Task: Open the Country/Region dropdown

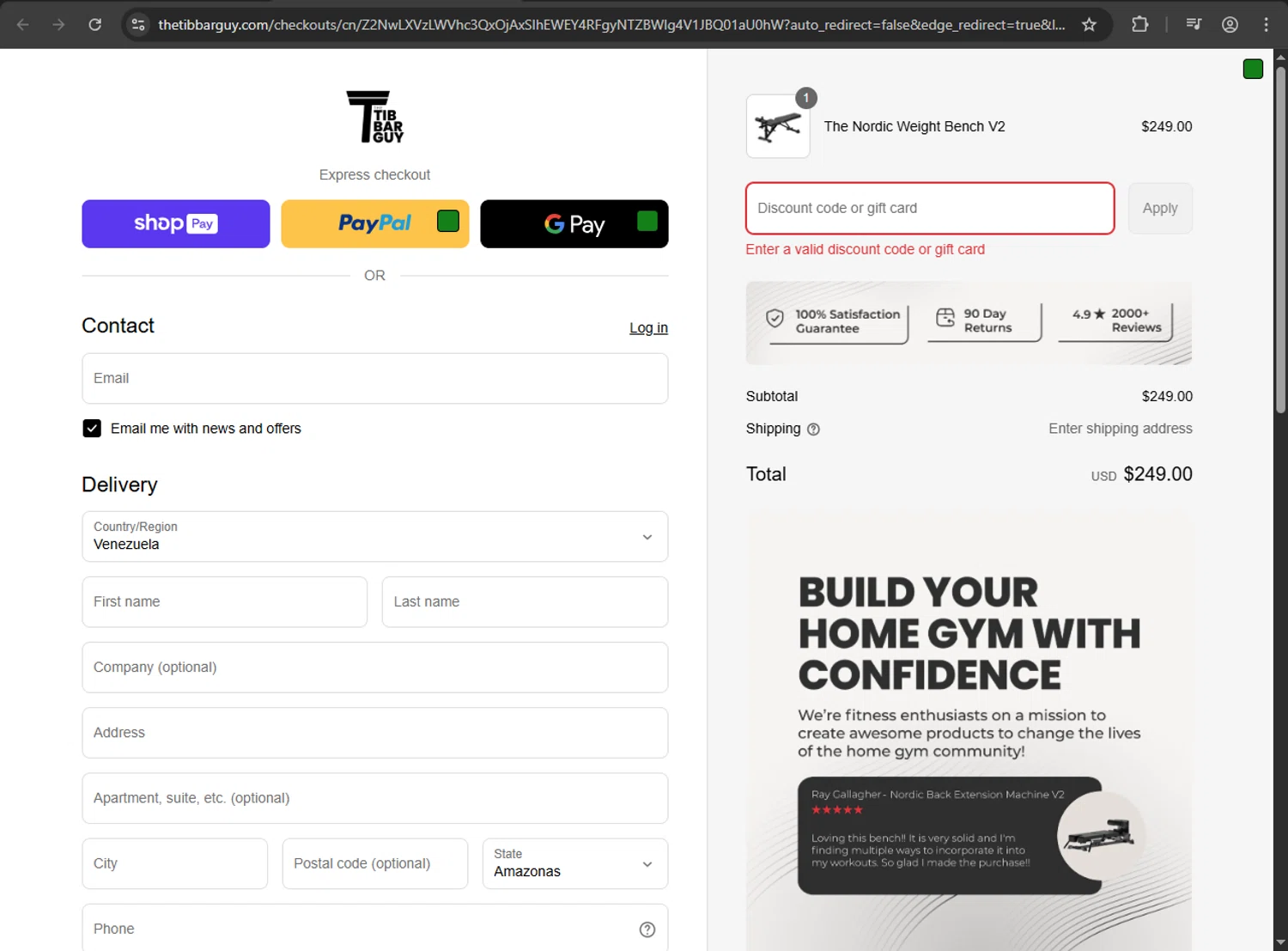Action: pyautogui.click(x=375, y=537)
